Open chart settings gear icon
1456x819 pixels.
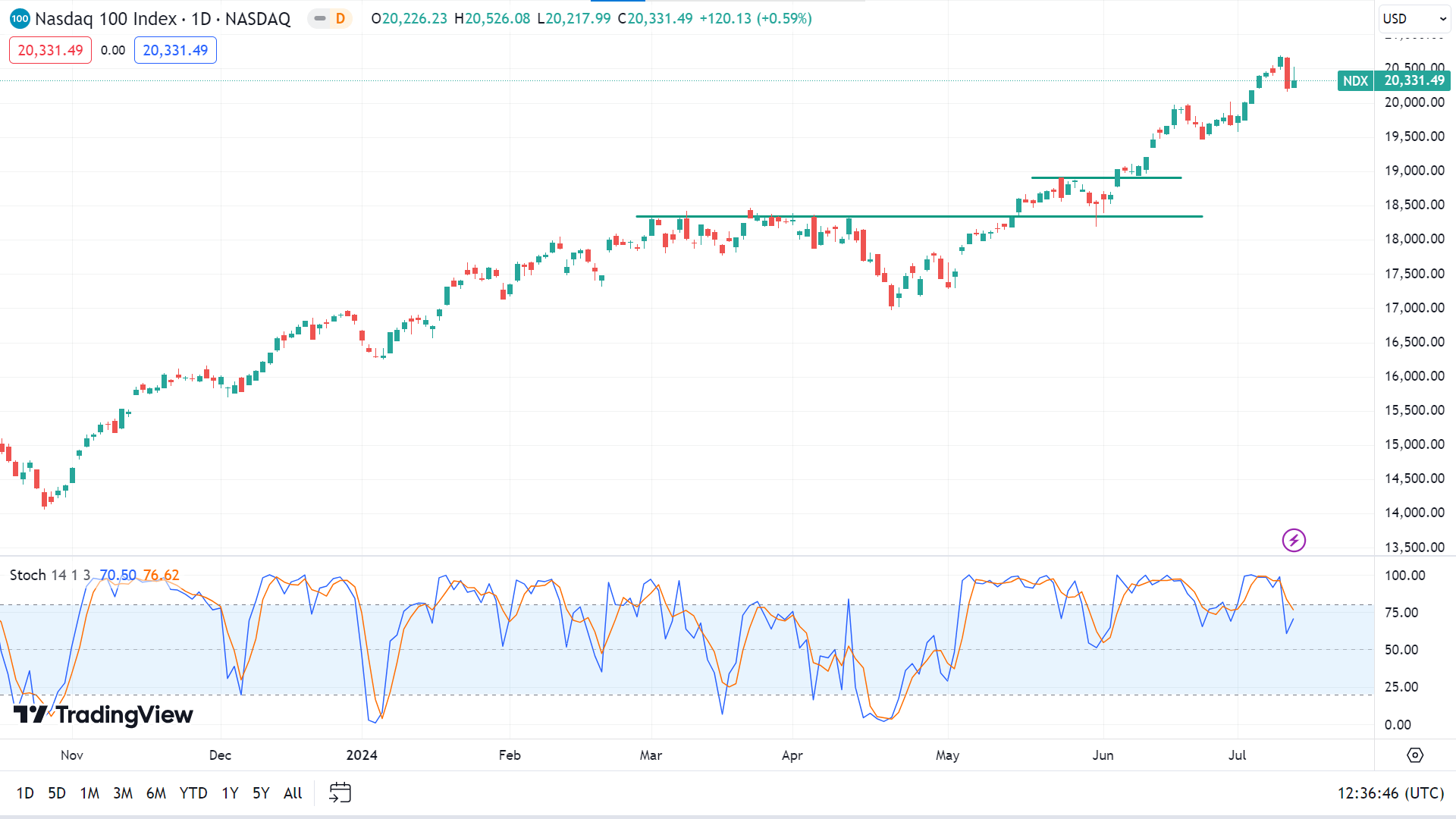click(x=1415, y=755)
